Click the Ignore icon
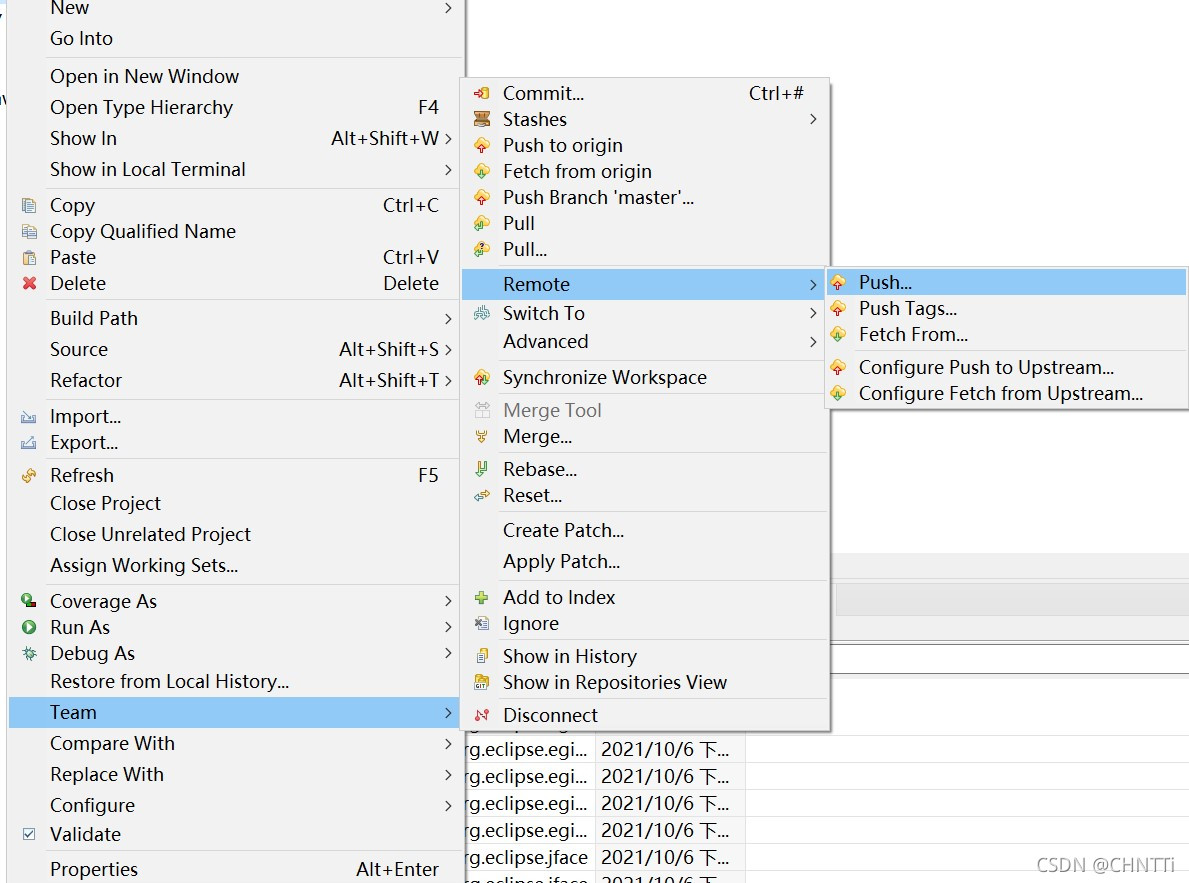Viewport: 1189px width, 883px height. tap(482, 624)
